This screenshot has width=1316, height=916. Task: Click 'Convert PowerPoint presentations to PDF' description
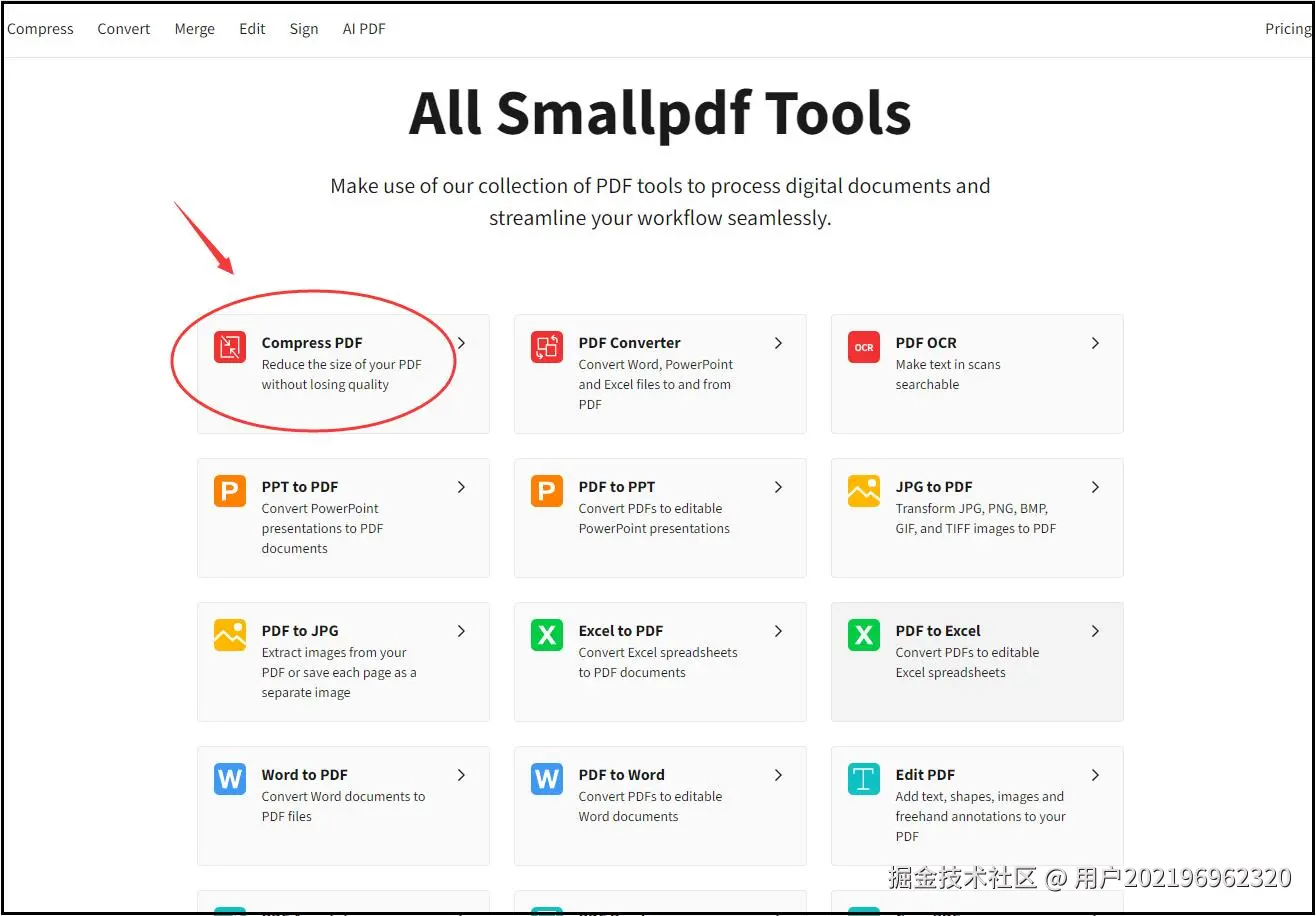[322, 529]
